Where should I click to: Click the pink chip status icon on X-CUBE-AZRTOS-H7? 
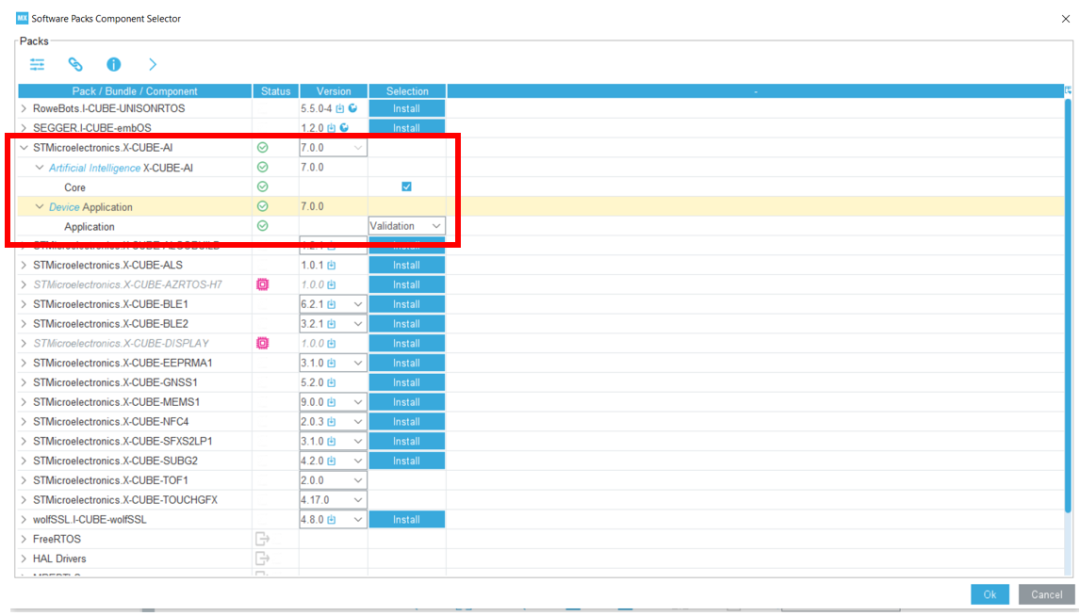tap(262, 285)
